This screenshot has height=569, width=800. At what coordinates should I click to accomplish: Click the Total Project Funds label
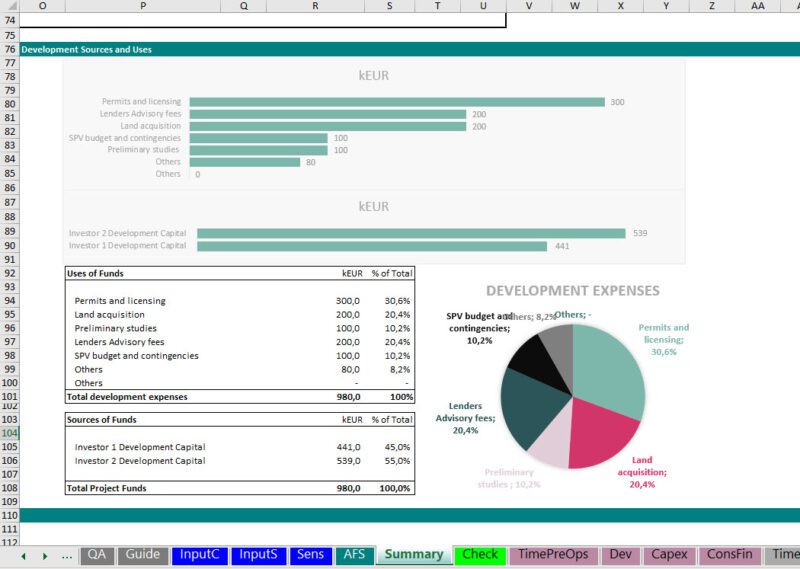[x=106, y=488]
